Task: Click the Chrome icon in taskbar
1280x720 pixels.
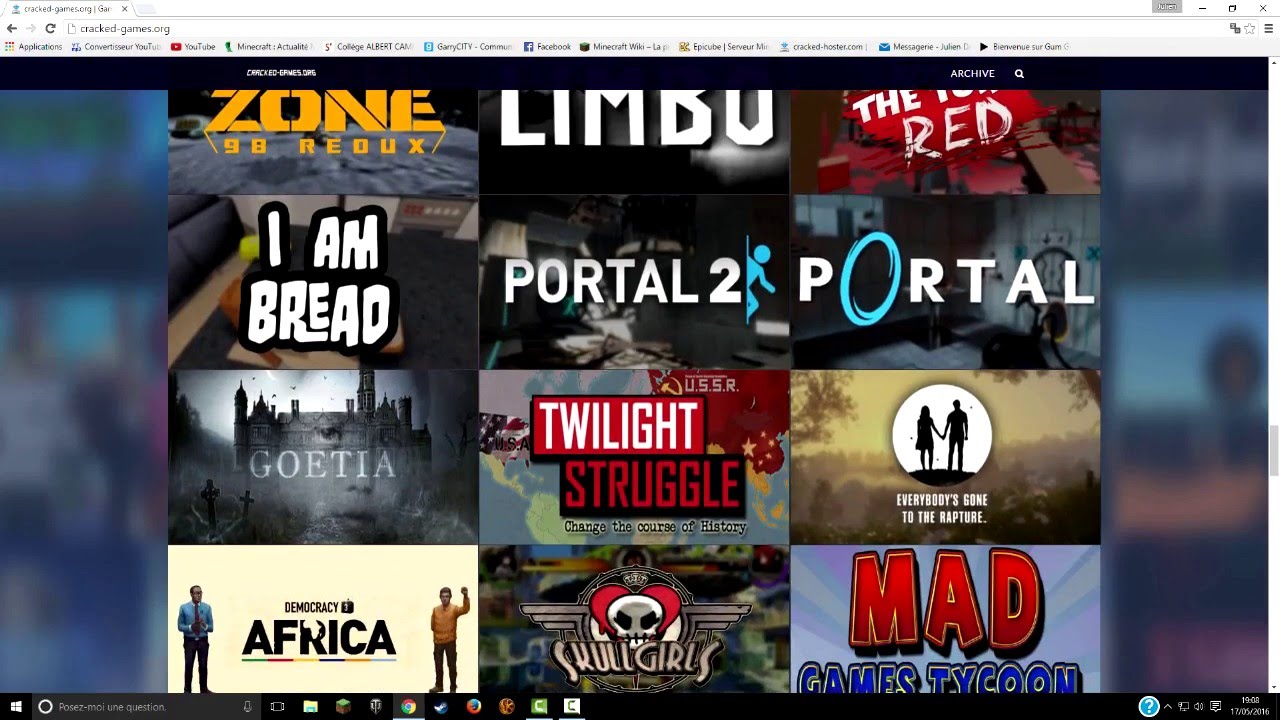Action: [408, 706]
